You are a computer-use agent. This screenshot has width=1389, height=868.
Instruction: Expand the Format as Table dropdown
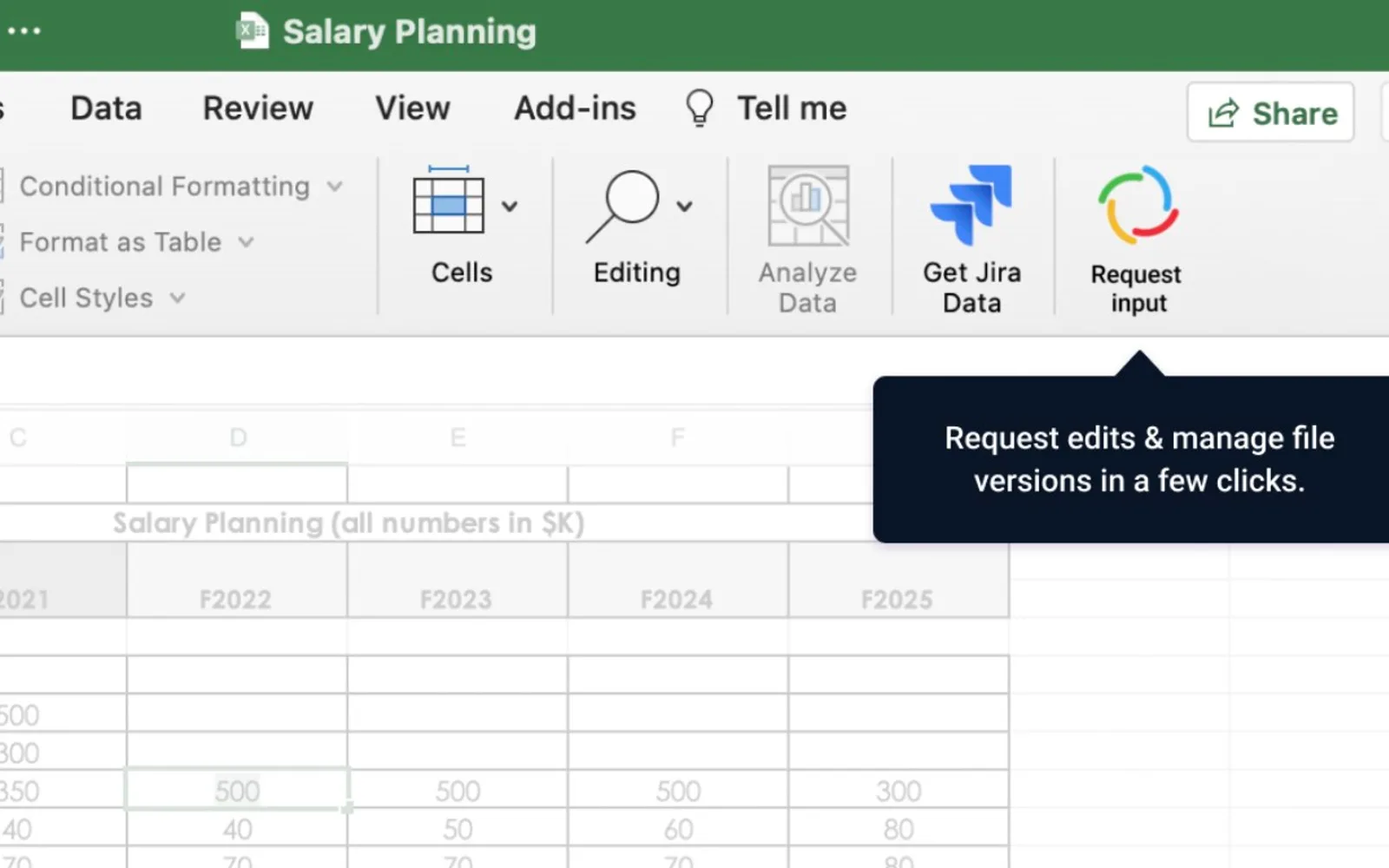coord(247,242)
